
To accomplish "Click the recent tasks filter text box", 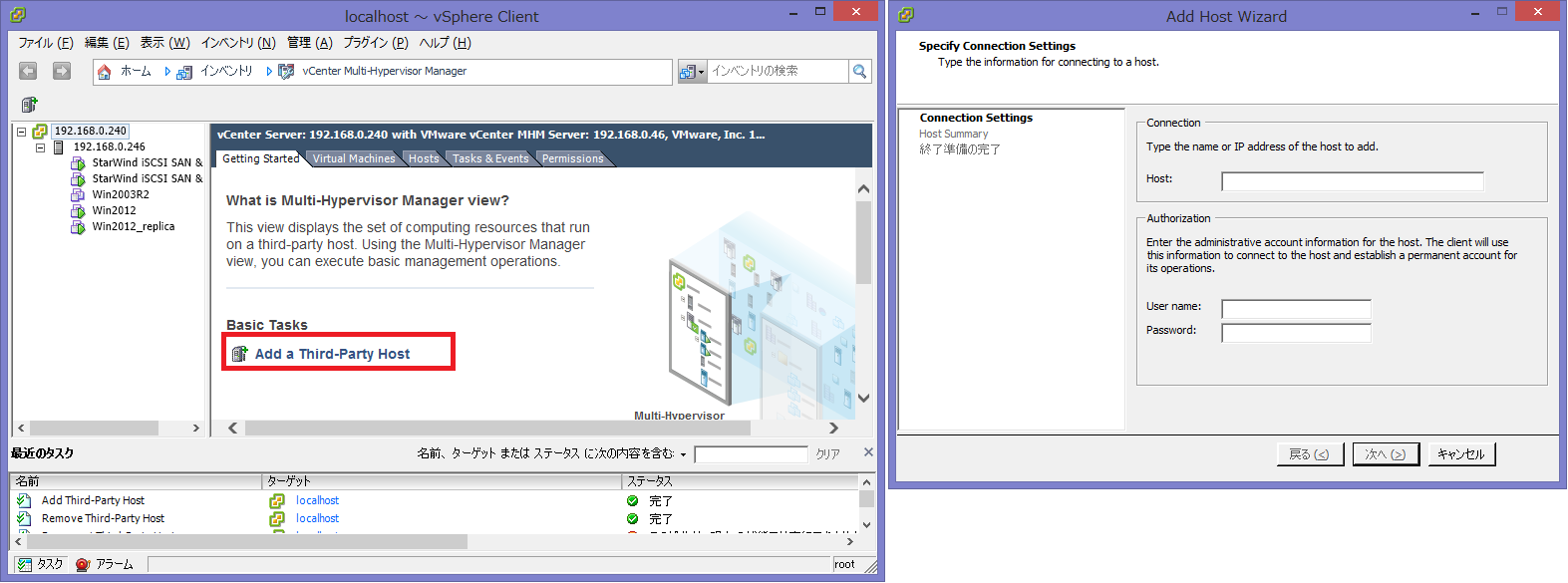I will pos(751,454).
